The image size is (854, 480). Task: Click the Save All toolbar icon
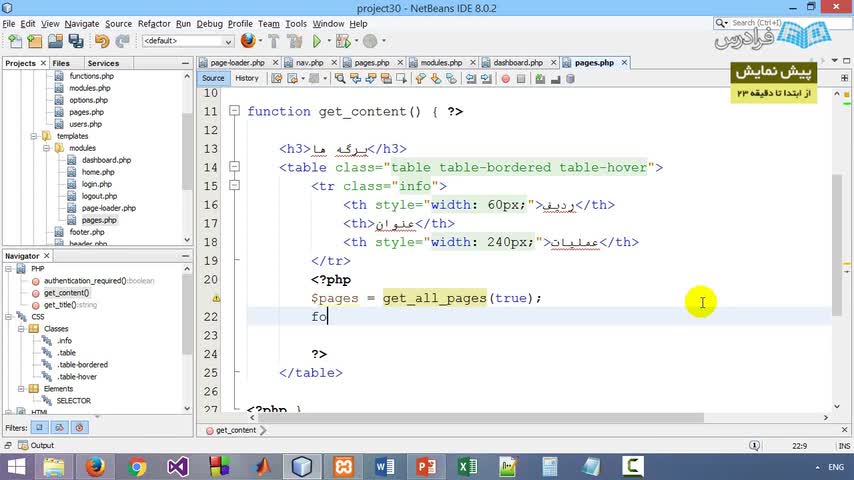pyautogui.click(x=74, y=41)
